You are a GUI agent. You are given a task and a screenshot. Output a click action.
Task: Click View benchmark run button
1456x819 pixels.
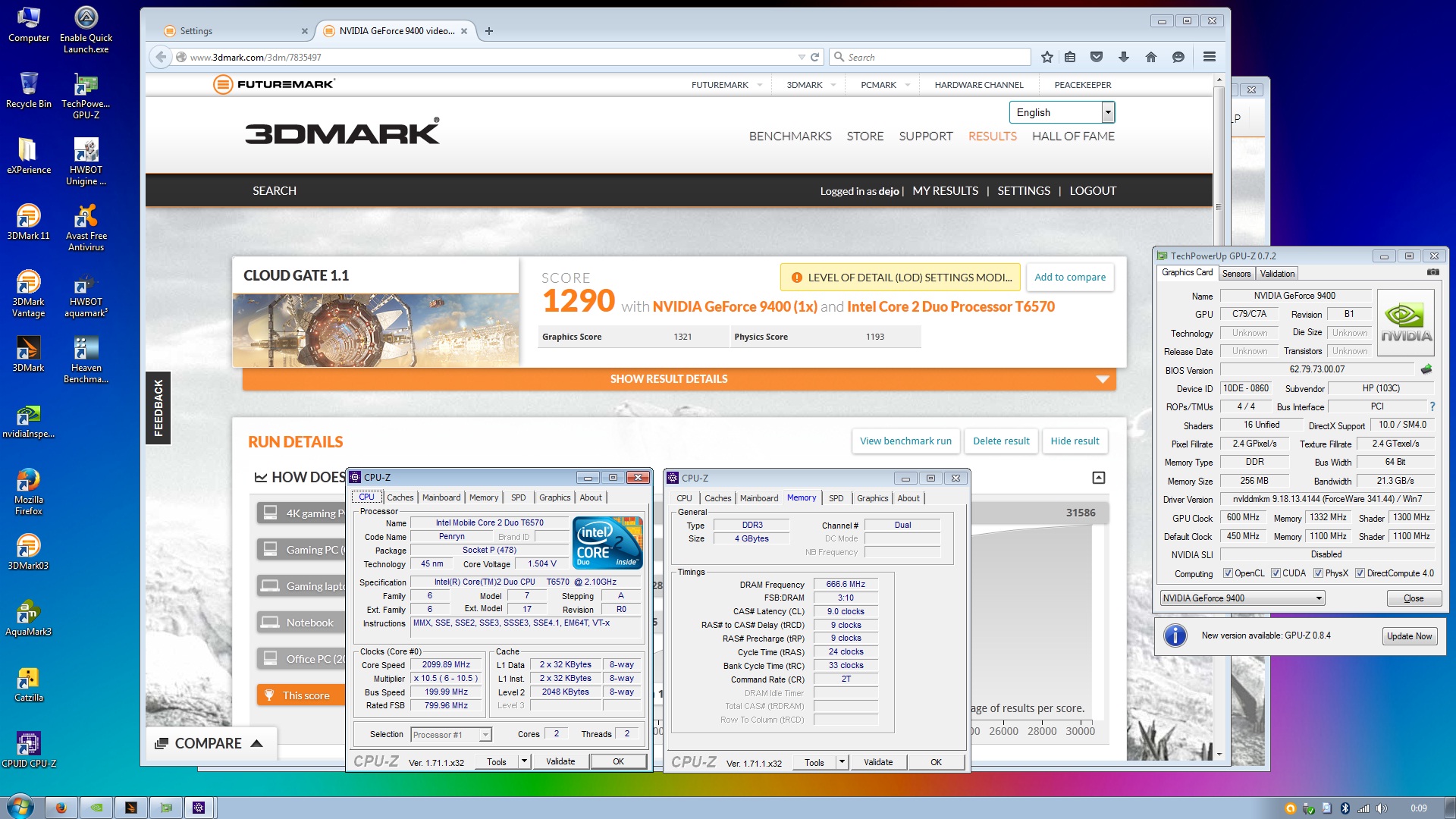905,441
